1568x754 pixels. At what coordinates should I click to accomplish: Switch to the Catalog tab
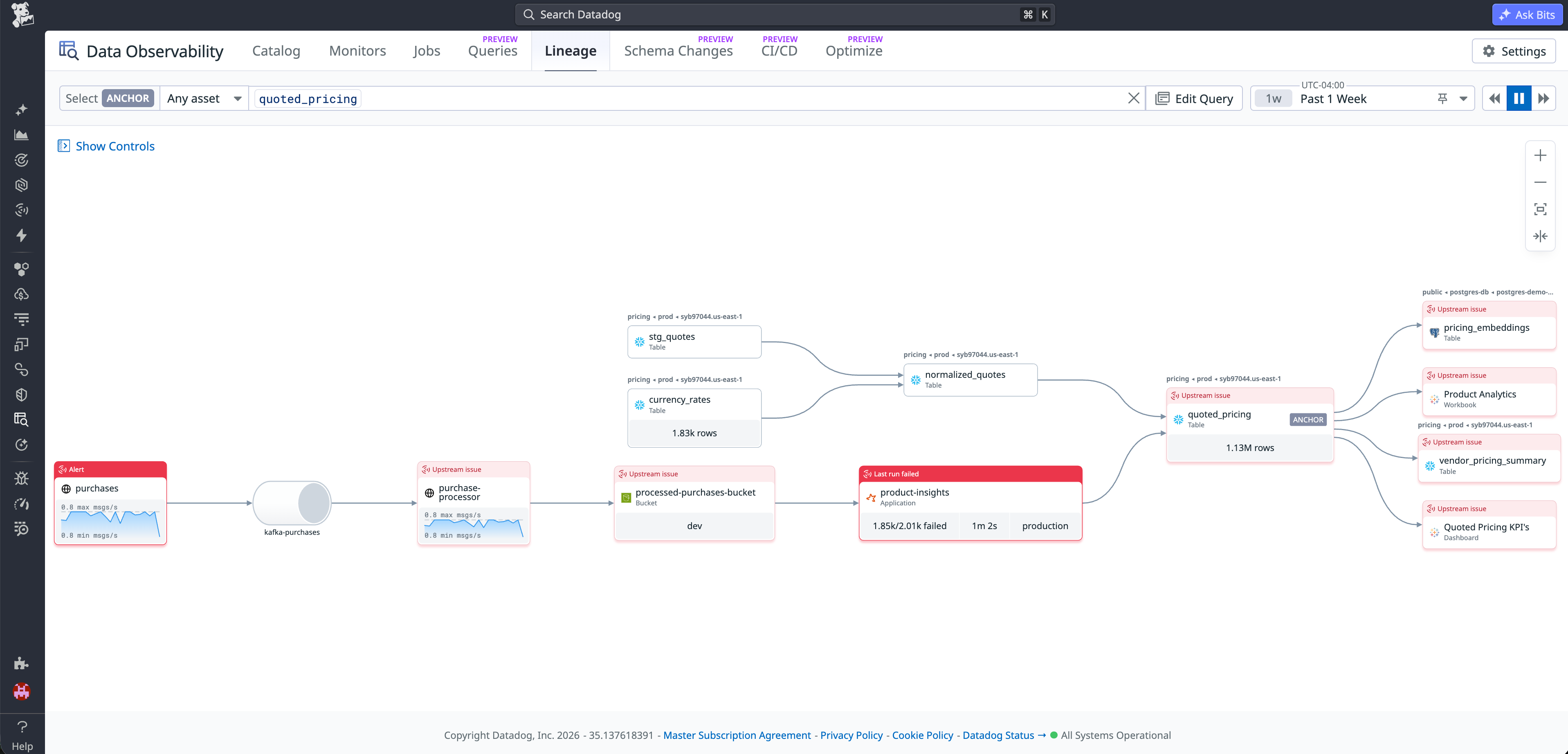click(x=276, y=51)
